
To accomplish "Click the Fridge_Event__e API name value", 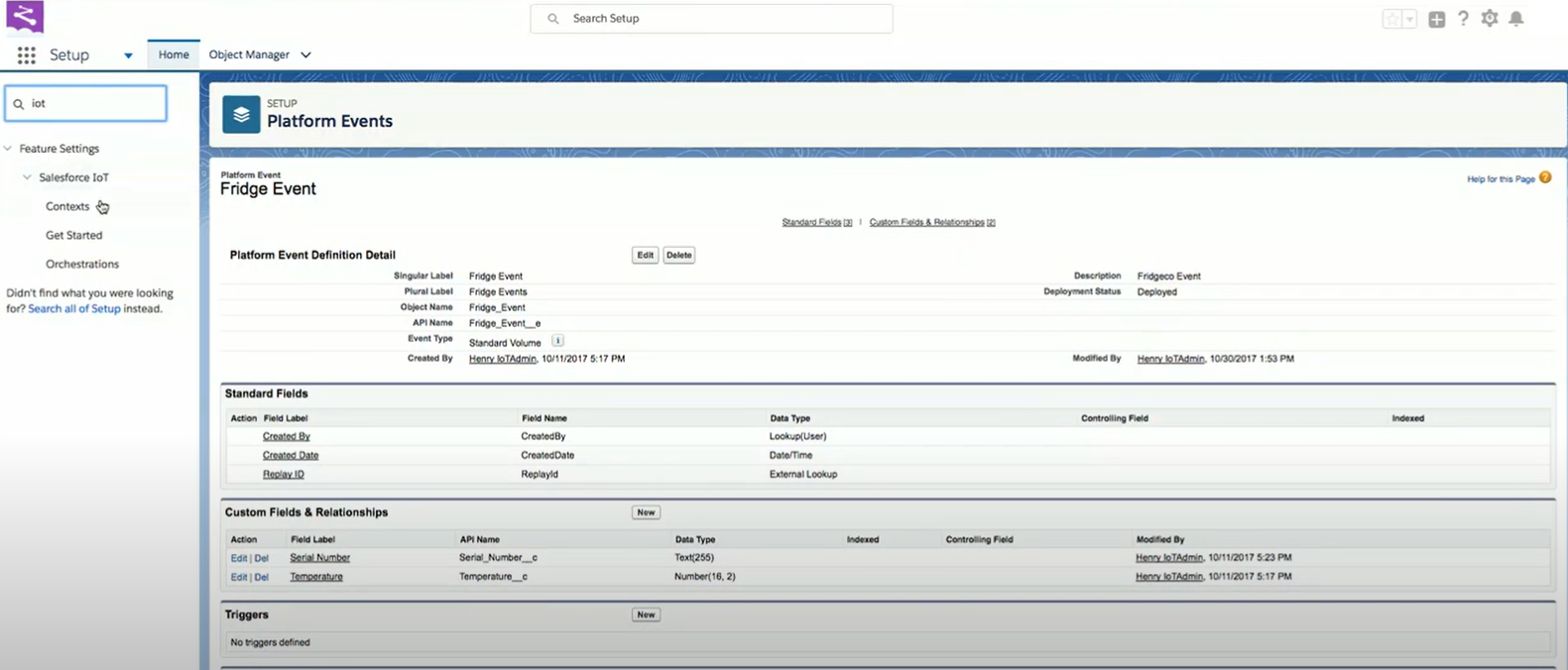I will pyautogui.click(x=505, y=323).
